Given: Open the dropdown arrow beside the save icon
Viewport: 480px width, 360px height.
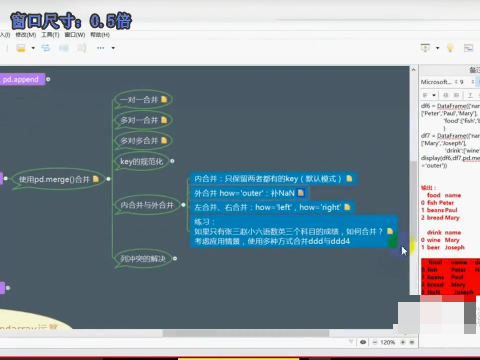Looking at the screenshot, I should [x=33, y=48].
